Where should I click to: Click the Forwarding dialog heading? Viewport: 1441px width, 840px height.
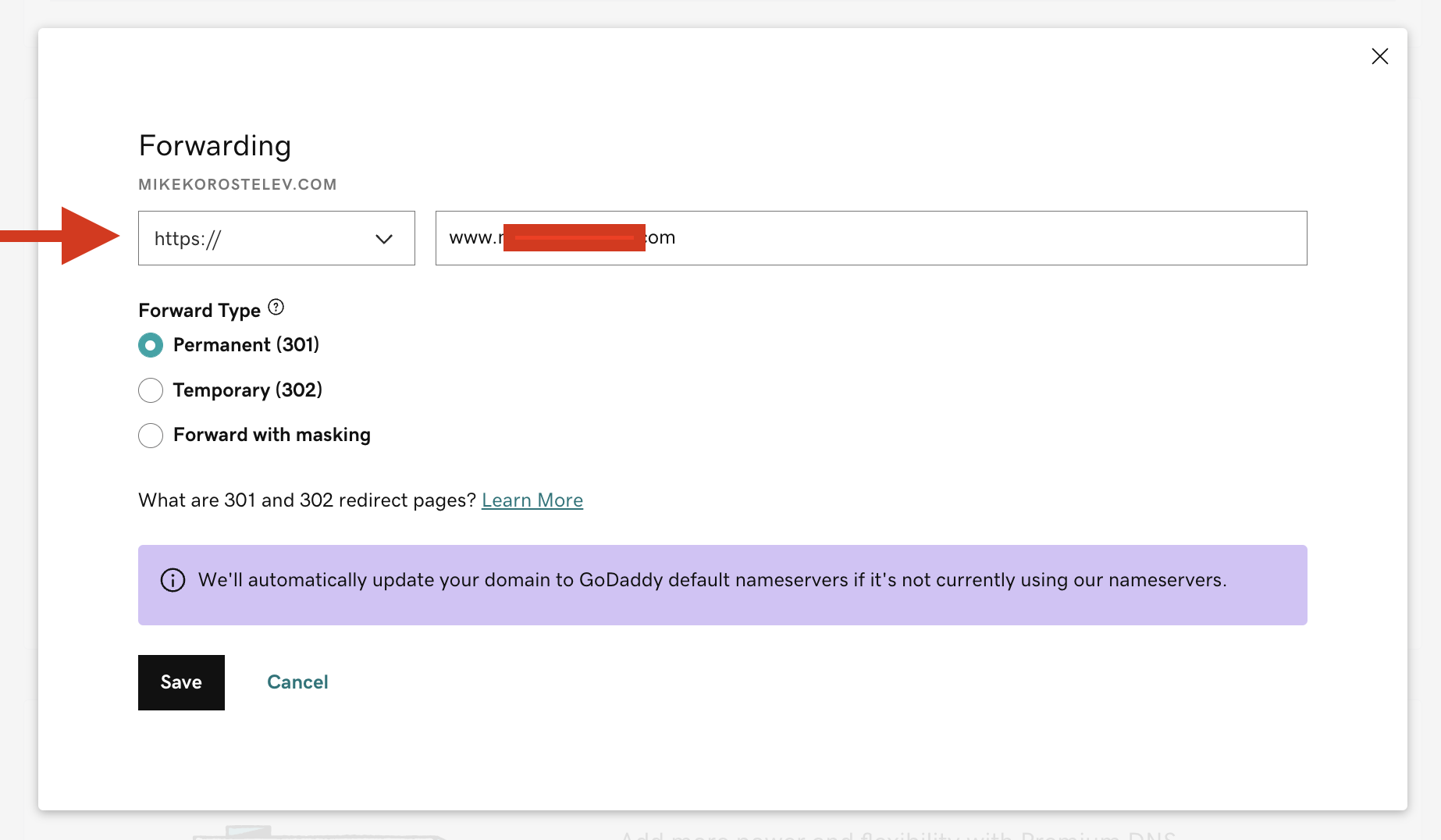215,146
